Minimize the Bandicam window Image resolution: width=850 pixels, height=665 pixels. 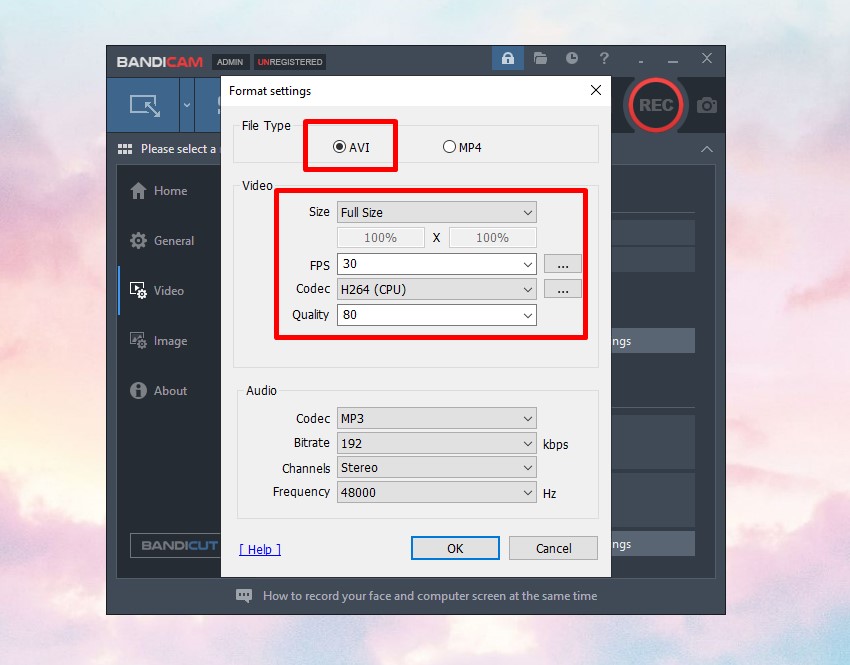click(673, 60)
